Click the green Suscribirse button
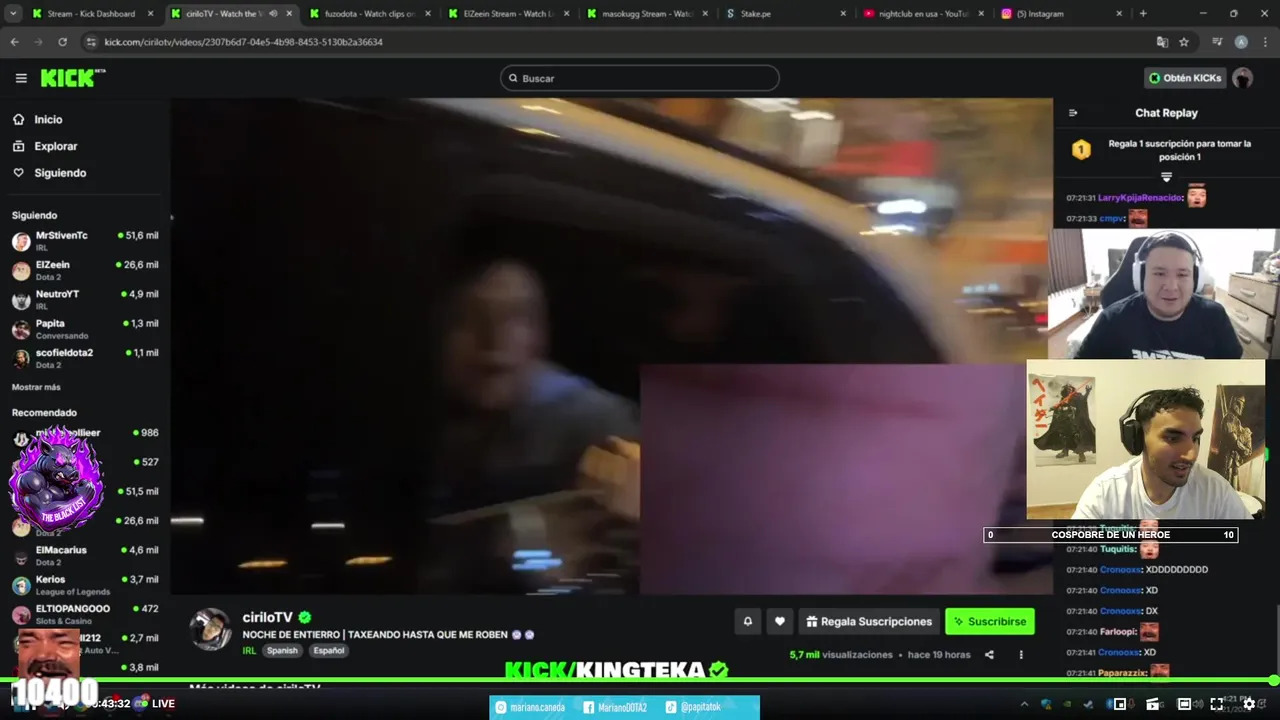 (x=990, y=621)
